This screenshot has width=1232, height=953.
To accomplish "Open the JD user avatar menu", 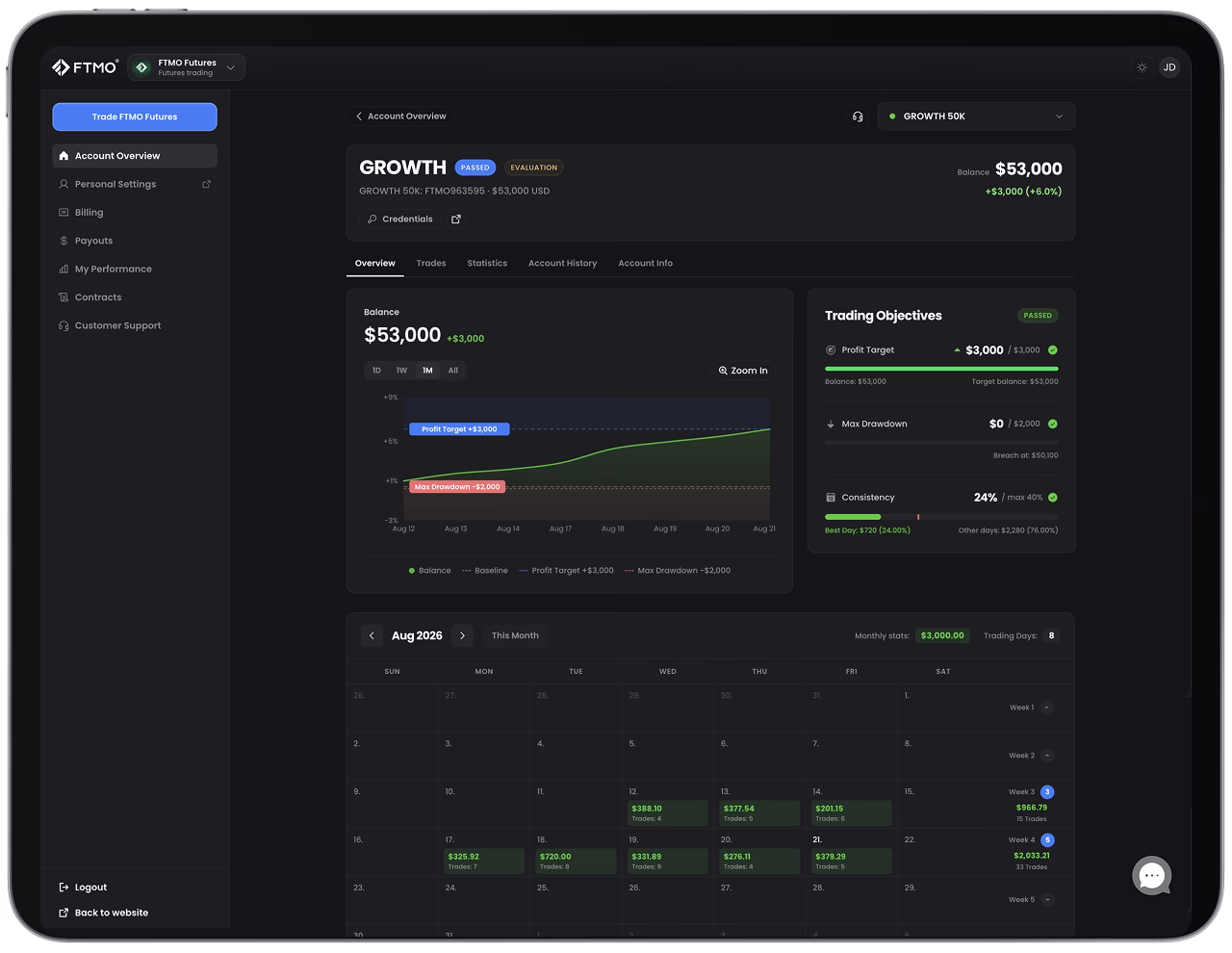I will 1169,67.
